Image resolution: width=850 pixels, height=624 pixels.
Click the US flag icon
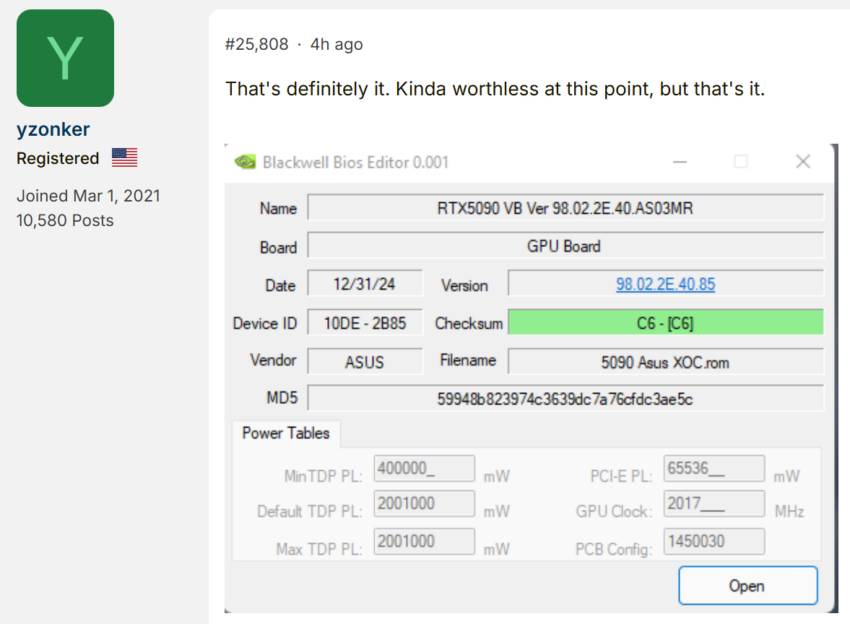(x=124, y=158)
